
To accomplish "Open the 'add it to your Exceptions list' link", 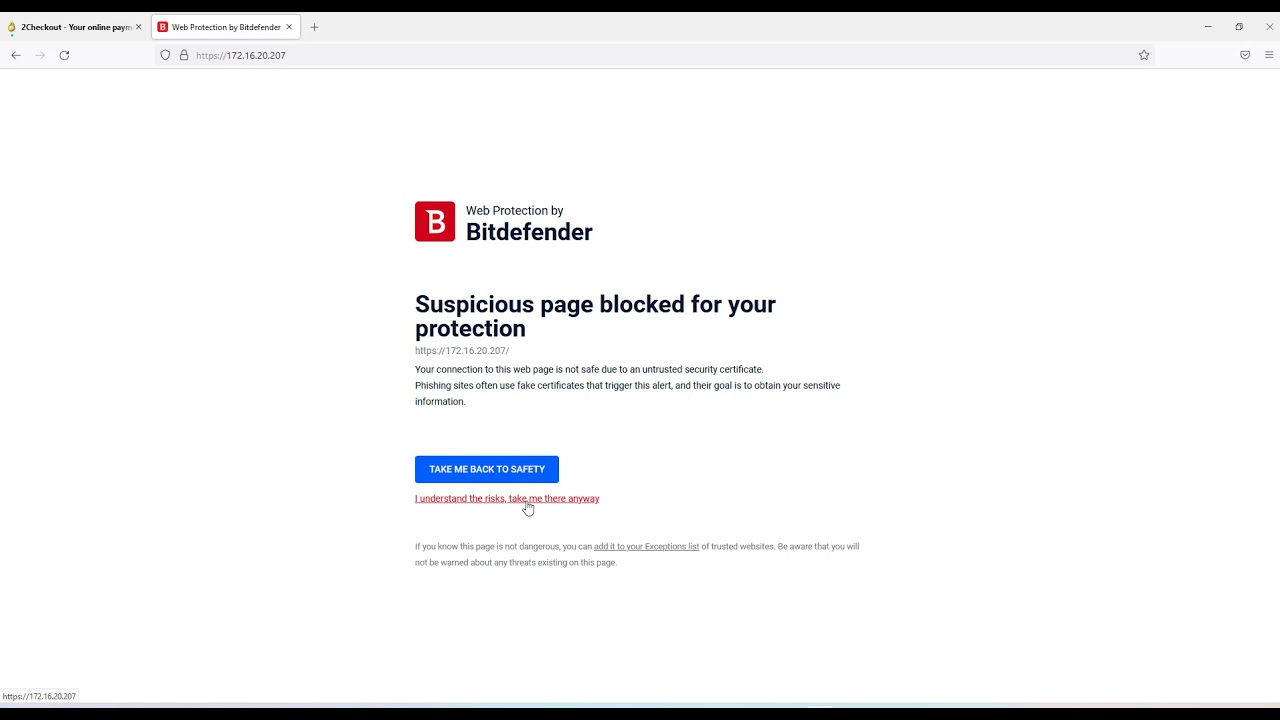I will pyautogui.click(x=646, y=547).
